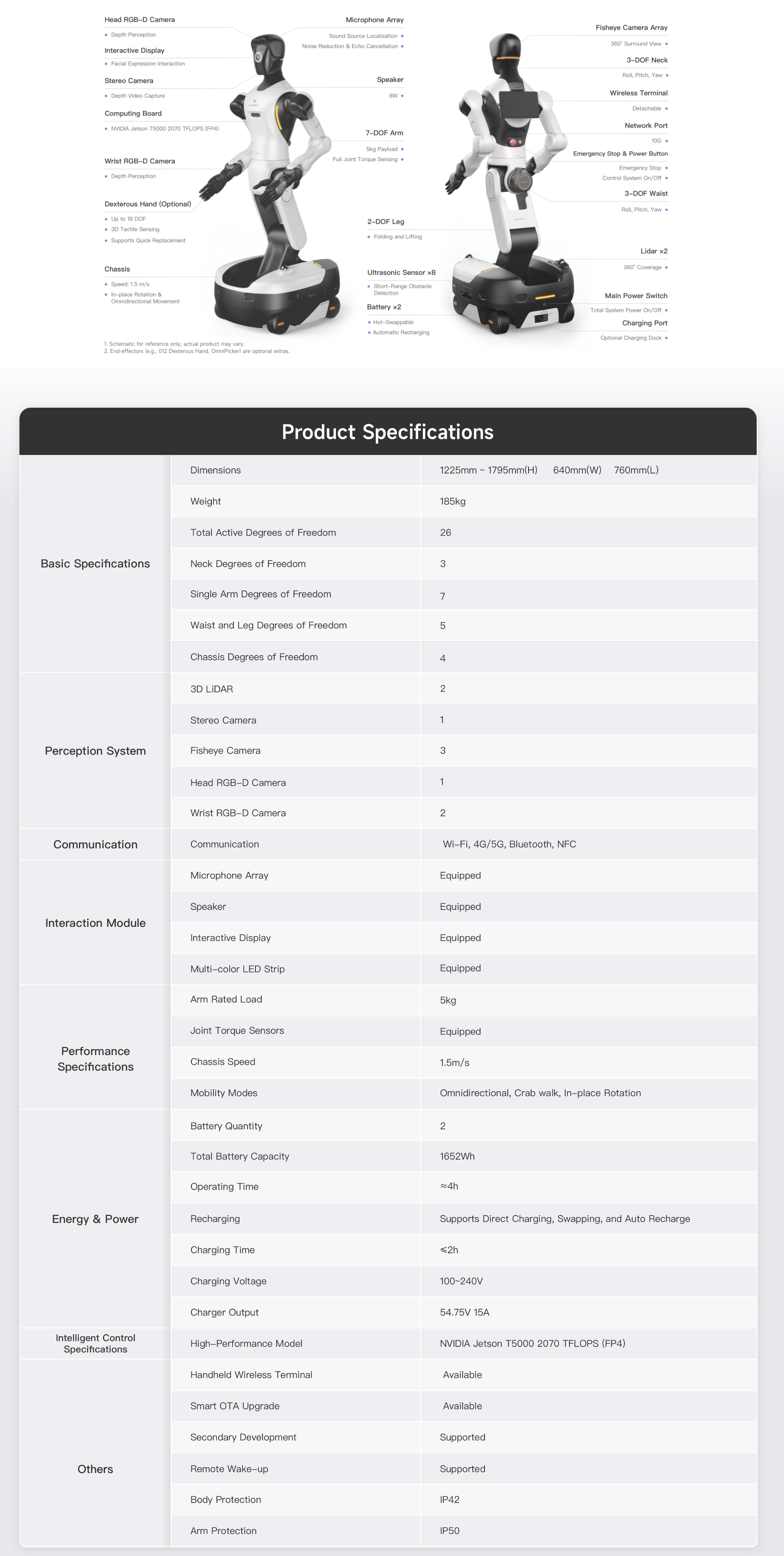
Task: Select the "Basic Specifications" category cell
Action: point(95,563)
